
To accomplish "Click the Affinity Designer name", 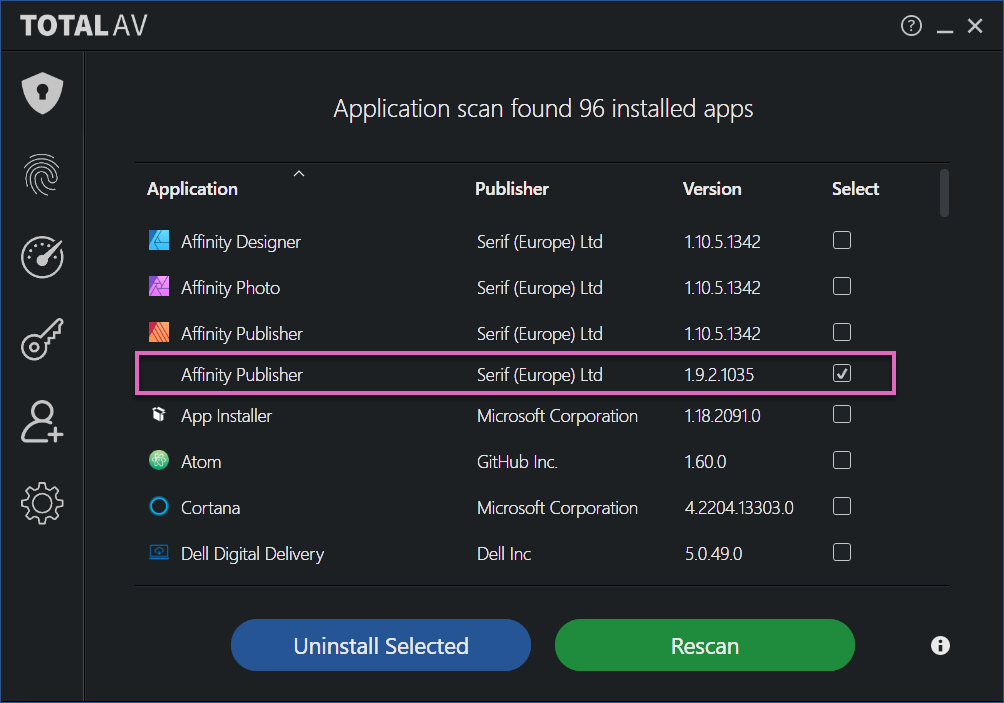I will pyautogui.click(x=241, y=242).
